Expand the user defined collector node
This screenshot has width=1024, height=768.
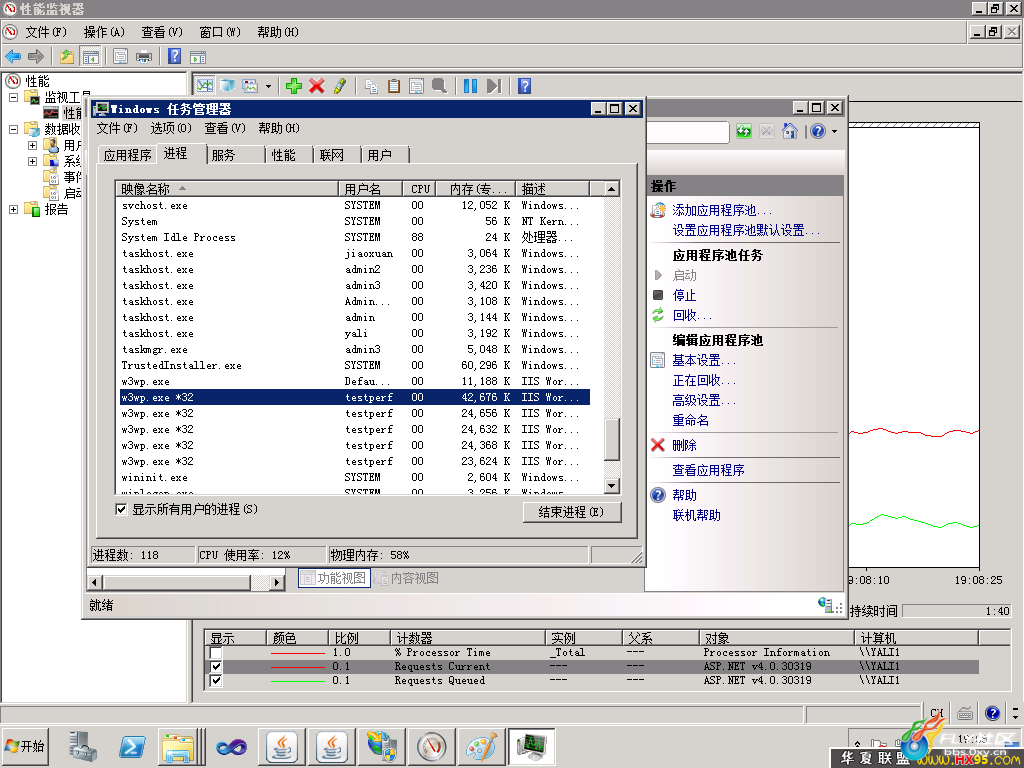tap(32, 145)
